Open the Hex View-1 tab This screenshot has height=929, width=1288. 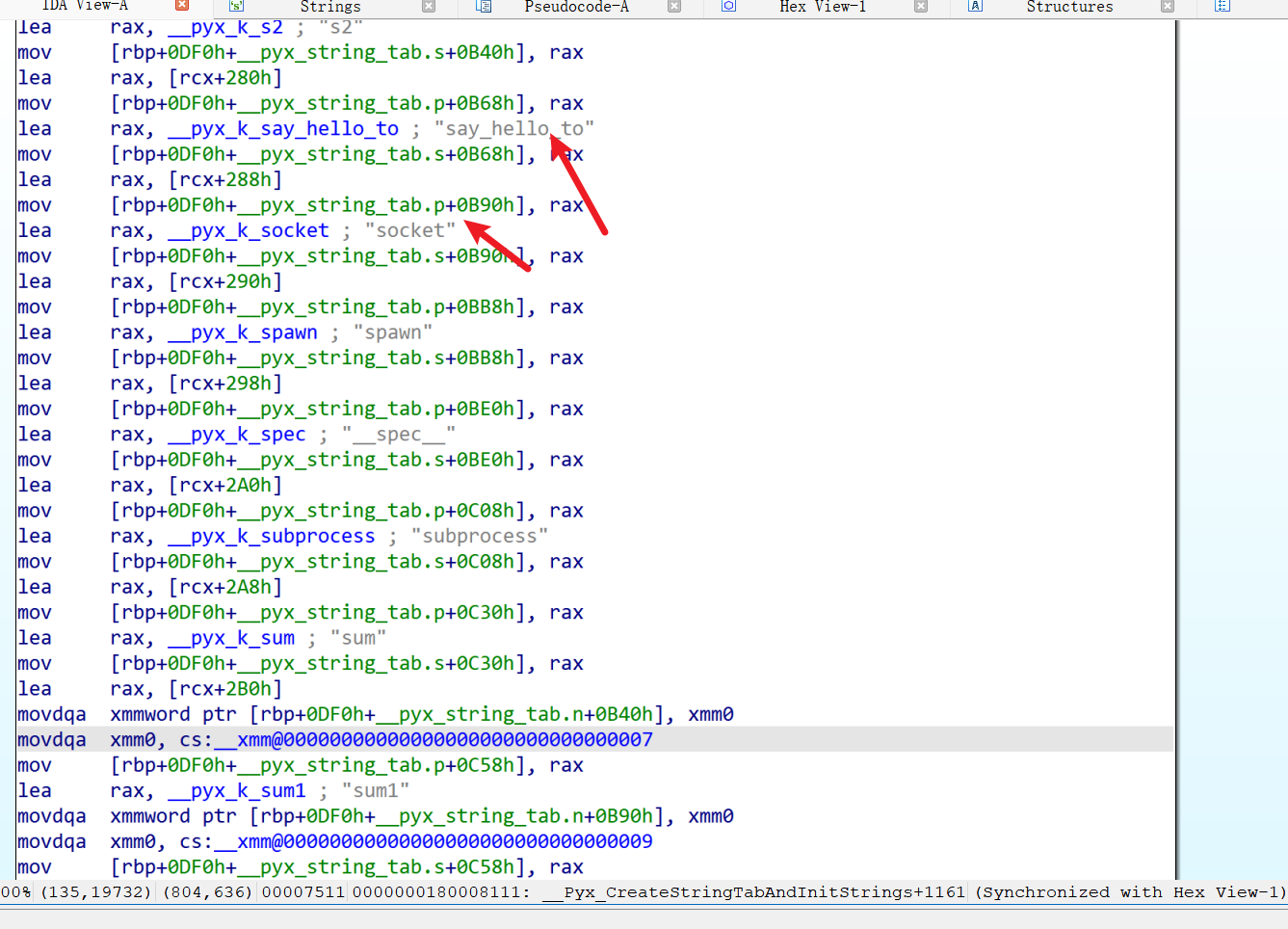823,6
